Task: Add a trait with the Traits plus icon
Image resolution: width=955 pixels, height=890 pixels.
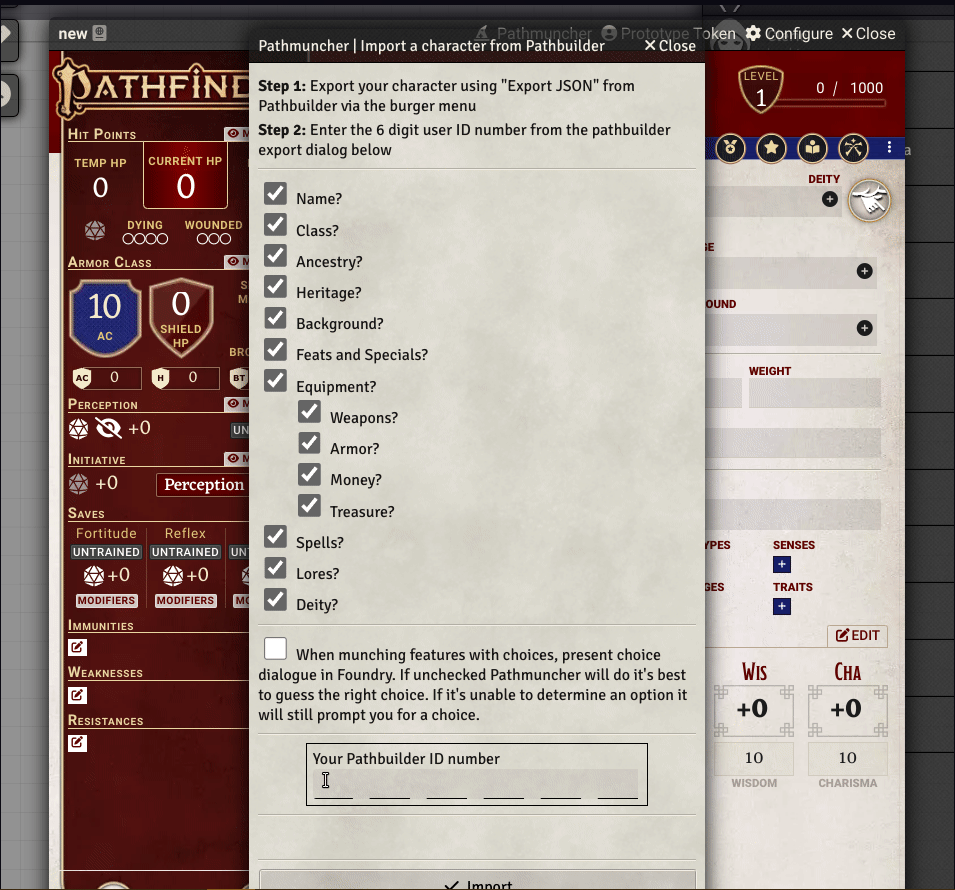Action: 782,607
